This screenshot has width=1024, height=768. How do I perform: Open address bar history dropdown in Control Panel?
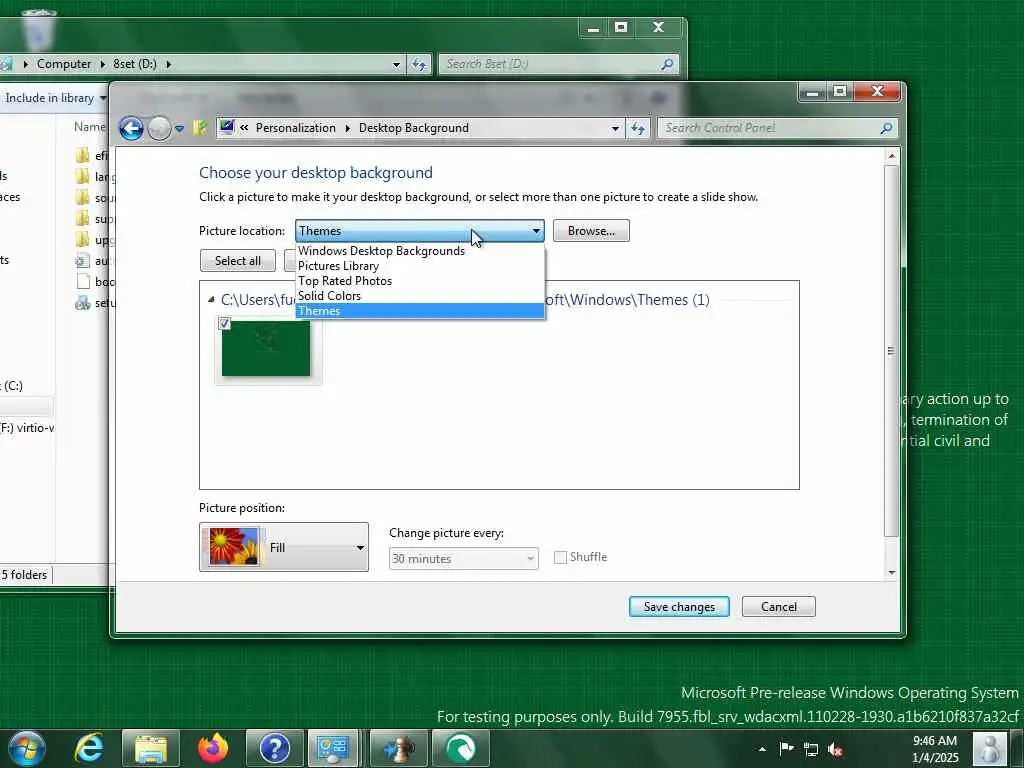tap(615, 129)
